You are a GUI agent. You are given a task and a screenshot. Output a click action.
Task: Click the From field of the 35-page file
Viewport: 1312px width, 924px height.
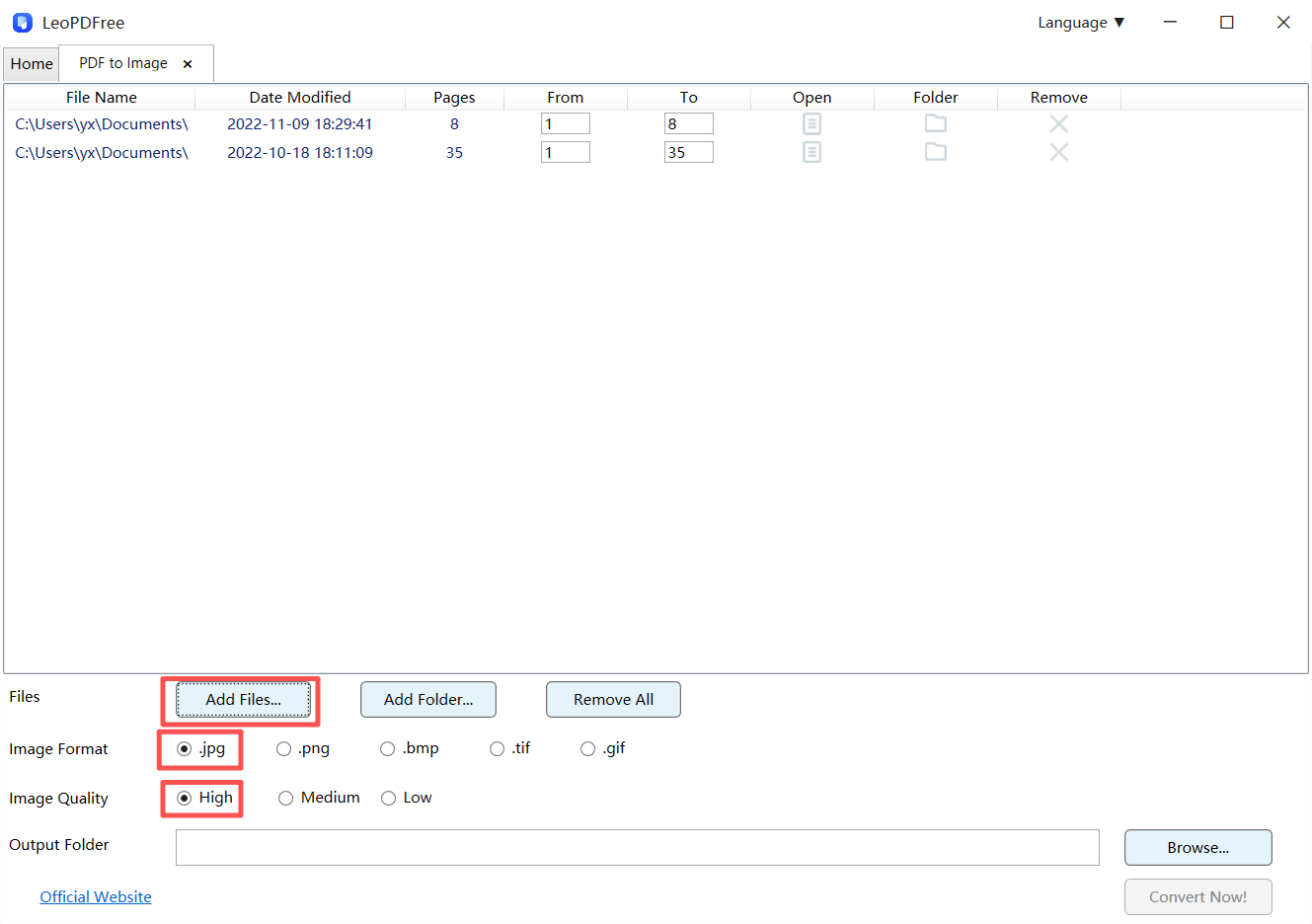[565, 152]
